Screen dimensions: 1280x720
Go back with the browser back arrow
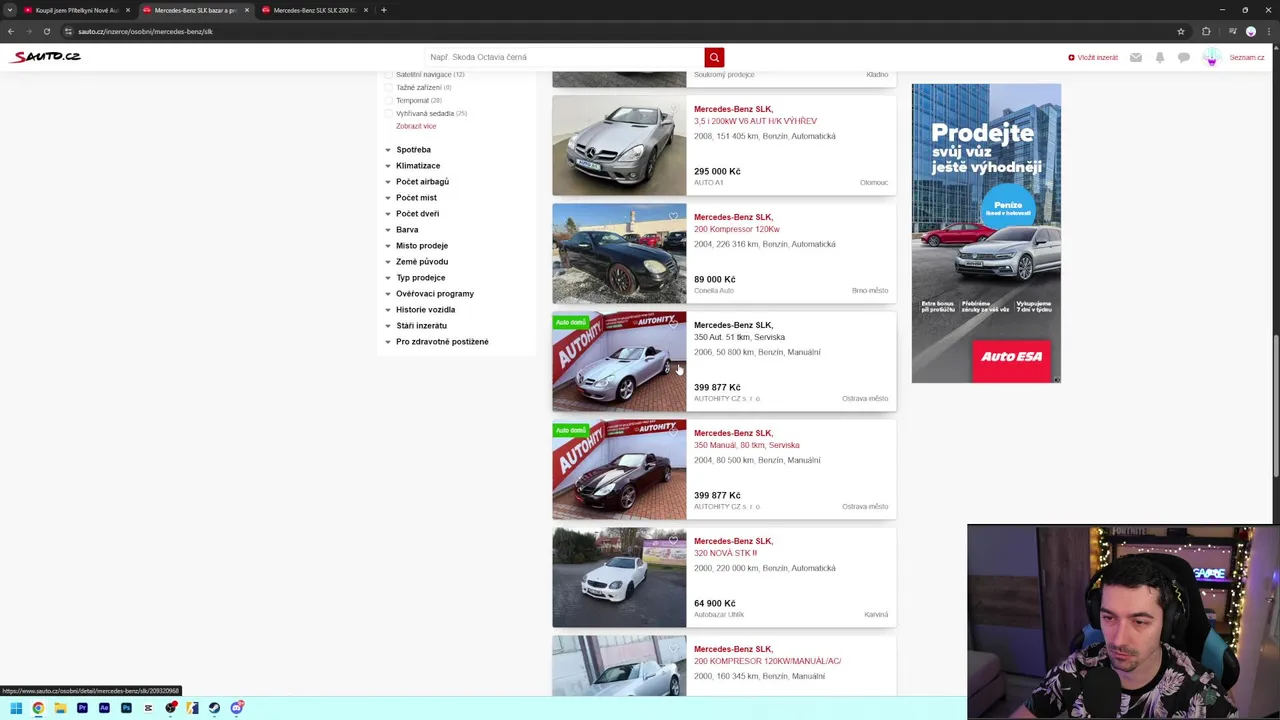(11, 31)
